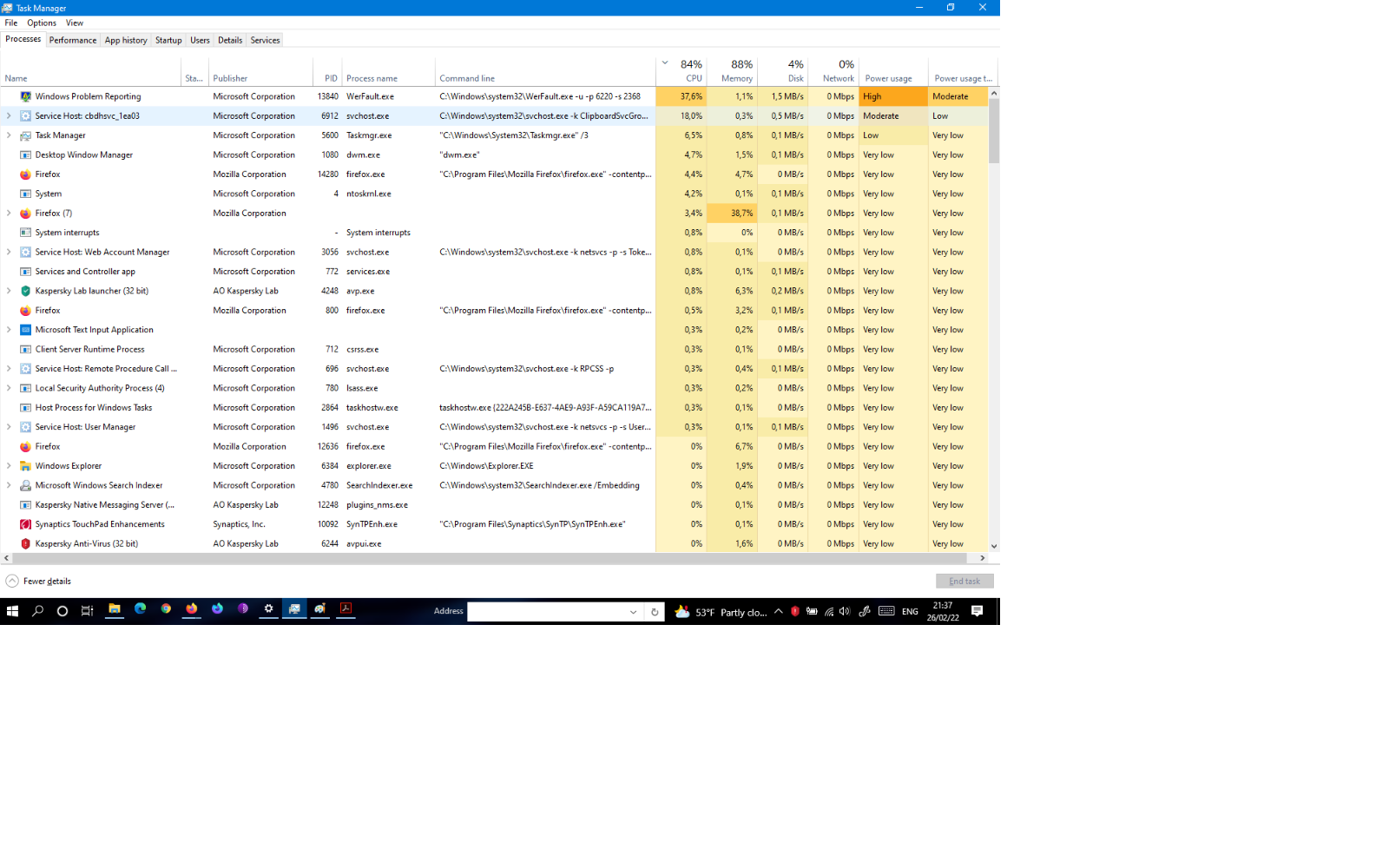Expand the Local Security Authority Process group
This screenshot has width=1389, height=868.
9,388
